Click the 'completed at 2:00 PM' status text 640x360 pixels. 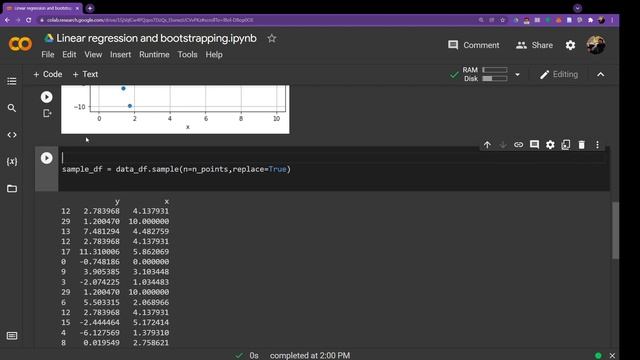tap(310, 356)
